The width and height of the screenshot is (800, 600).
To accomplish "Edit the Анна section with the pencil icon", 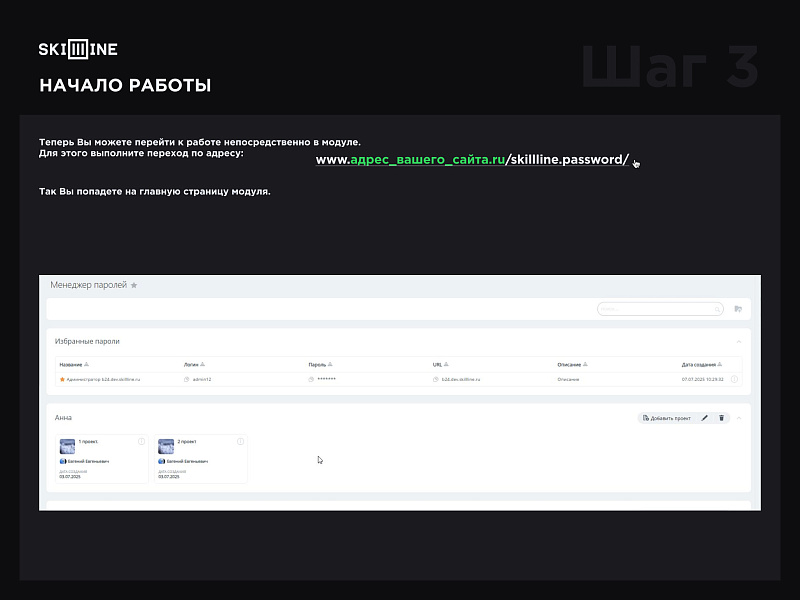I will [703, 416].
